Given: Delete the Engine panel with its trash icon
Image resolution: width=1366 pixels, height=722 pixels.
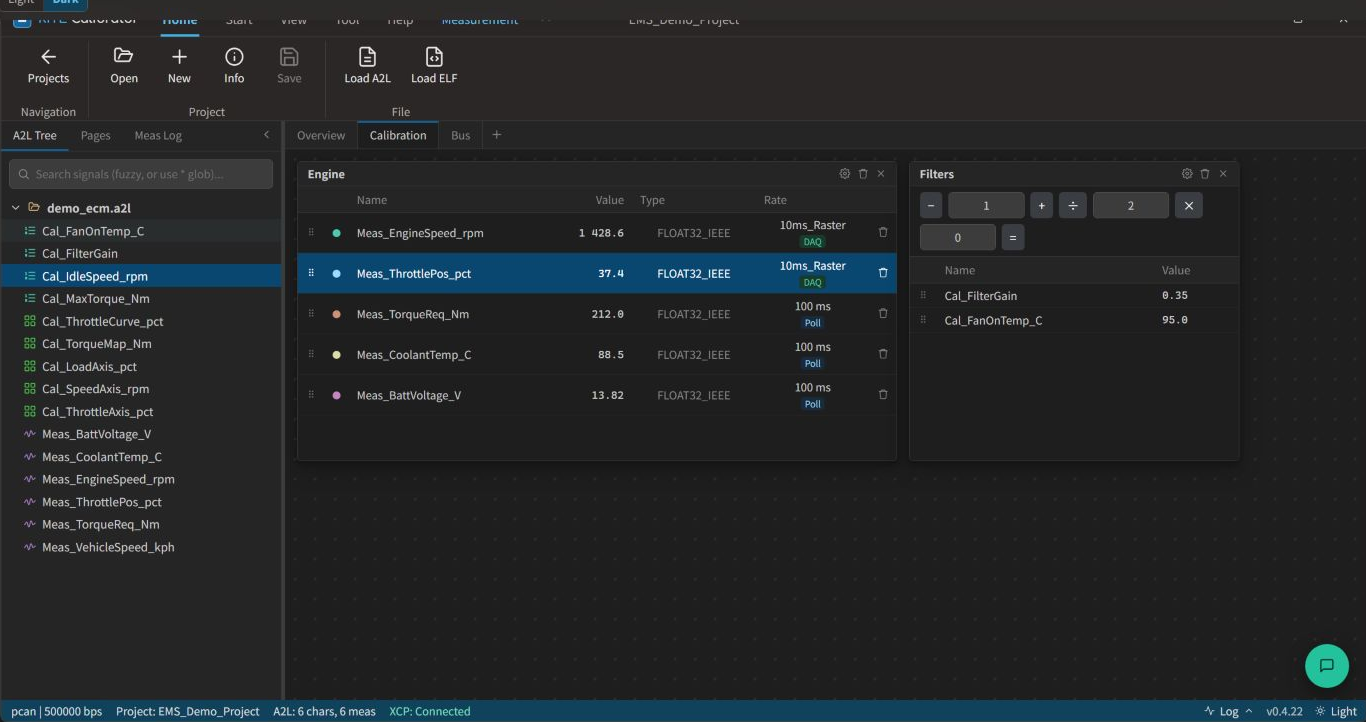Looking at the screenshot, I should coord(863,174).
